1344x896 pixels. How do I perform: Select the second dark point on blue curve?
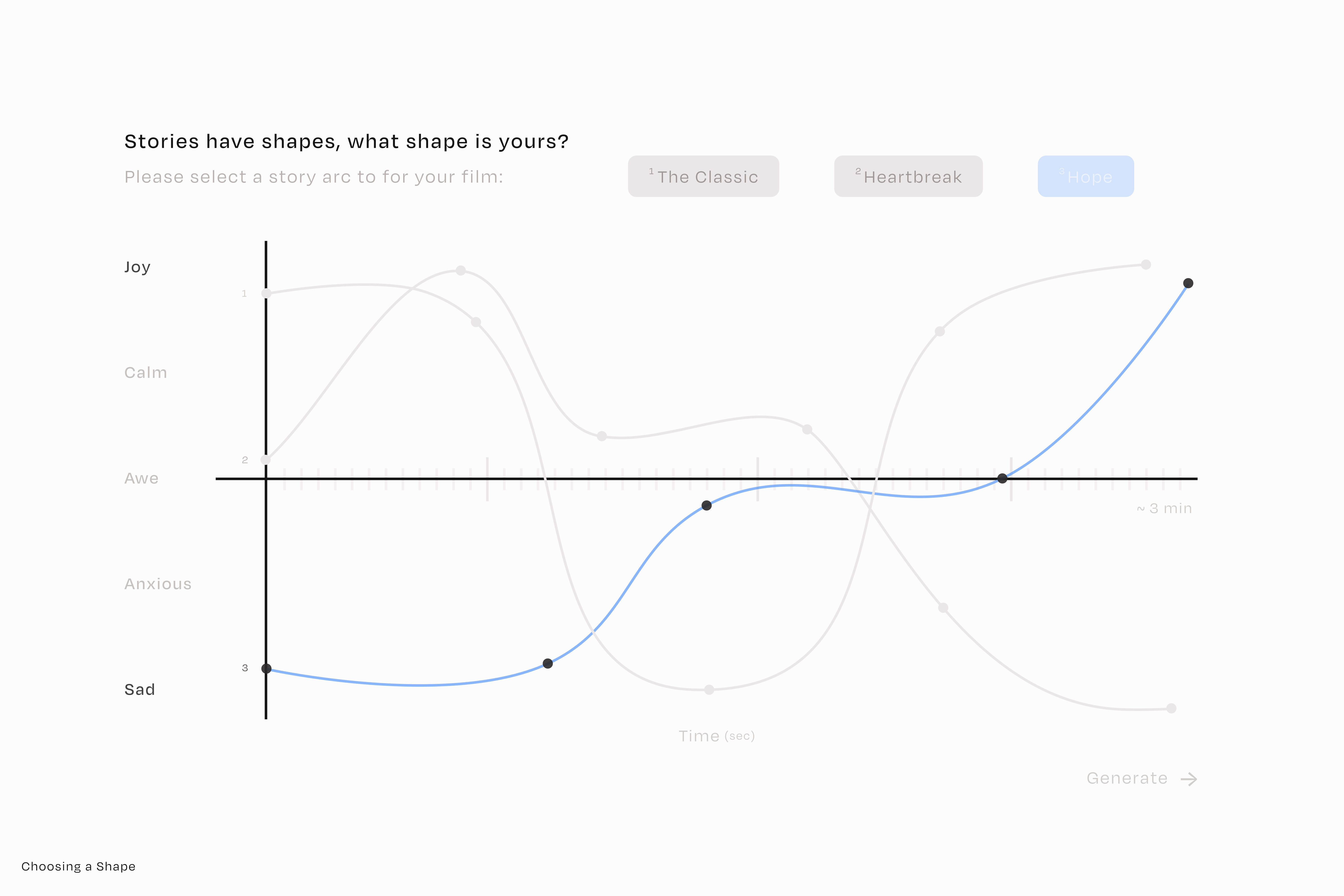pyautogui.click(x=548, y=663)
